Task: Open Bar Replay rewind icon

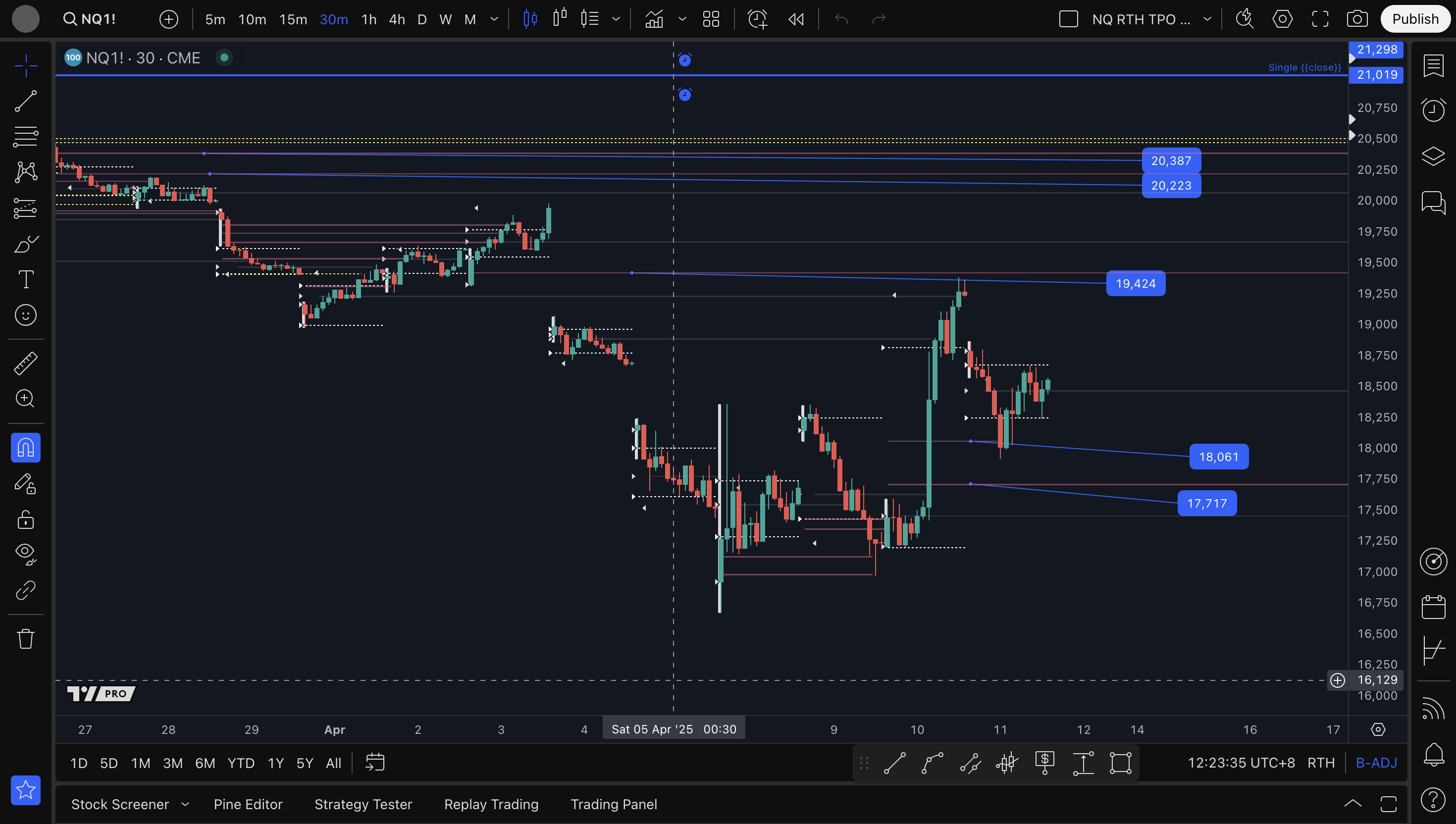Action: (796, 19)
